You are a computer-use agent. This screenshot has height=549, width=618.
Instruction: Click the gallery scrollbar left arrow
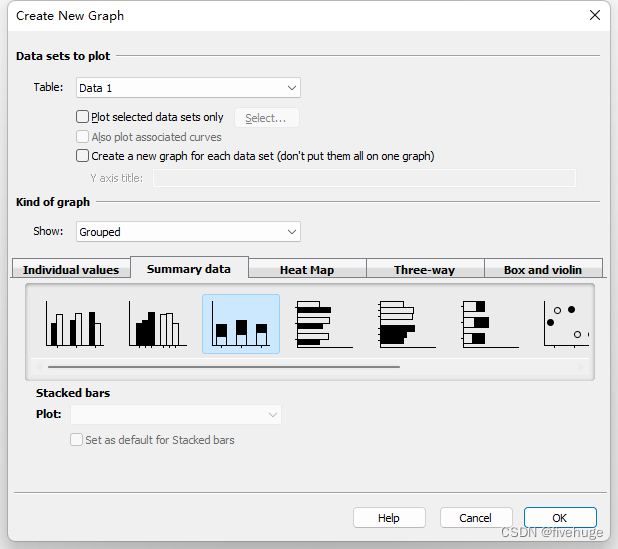(39, 367)
